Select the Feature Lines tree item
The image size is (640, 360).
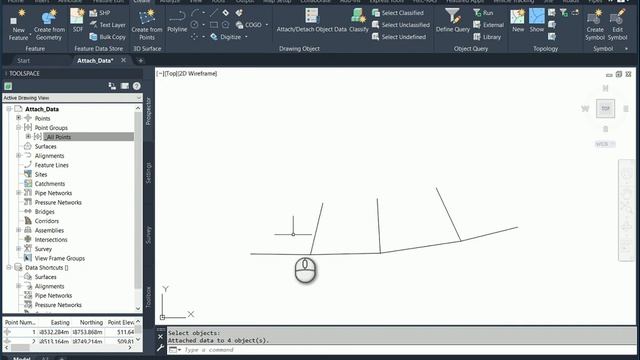pos(51,165)
